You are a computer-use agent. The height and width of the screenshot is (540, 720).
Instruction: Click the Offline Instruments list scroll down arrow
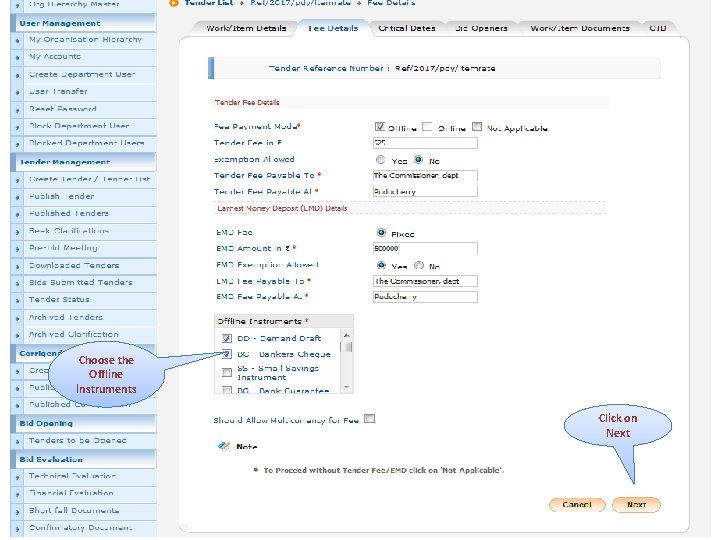(x=347, y=388)
